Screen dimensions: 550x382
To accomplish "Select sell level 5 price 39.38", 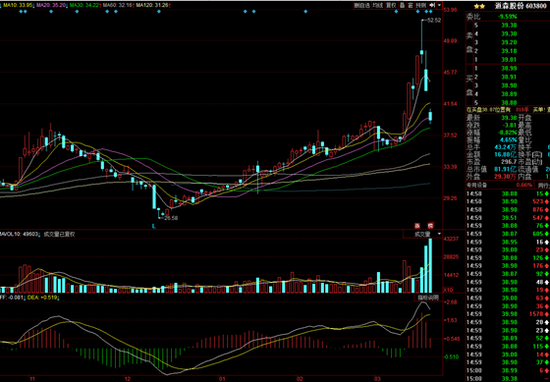I will point(508,25).
